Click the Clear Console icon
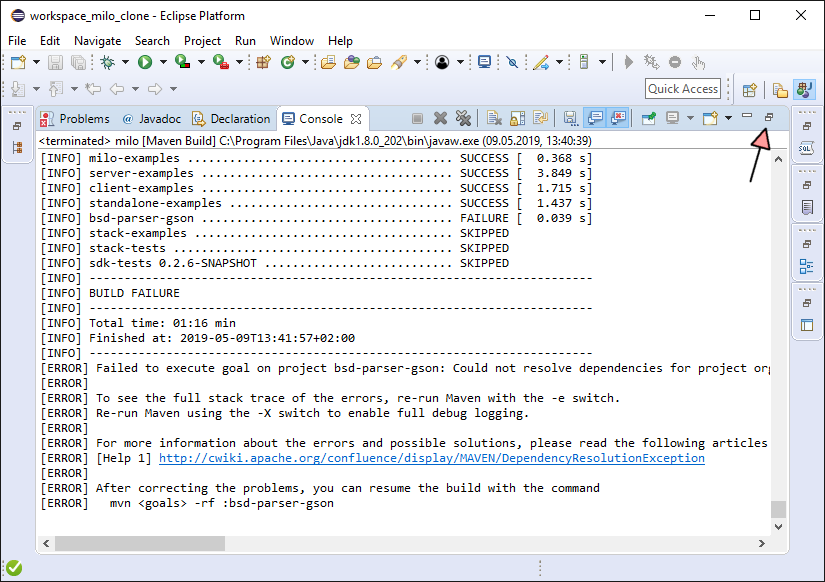 click(494, 118)
